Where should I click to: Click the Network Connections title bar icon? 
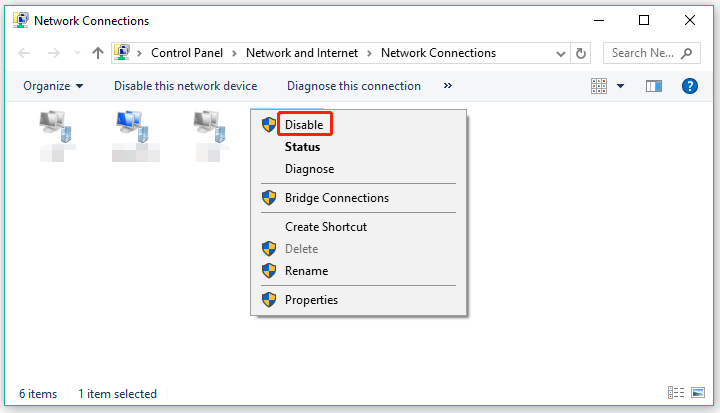click(x=20, y=20)
